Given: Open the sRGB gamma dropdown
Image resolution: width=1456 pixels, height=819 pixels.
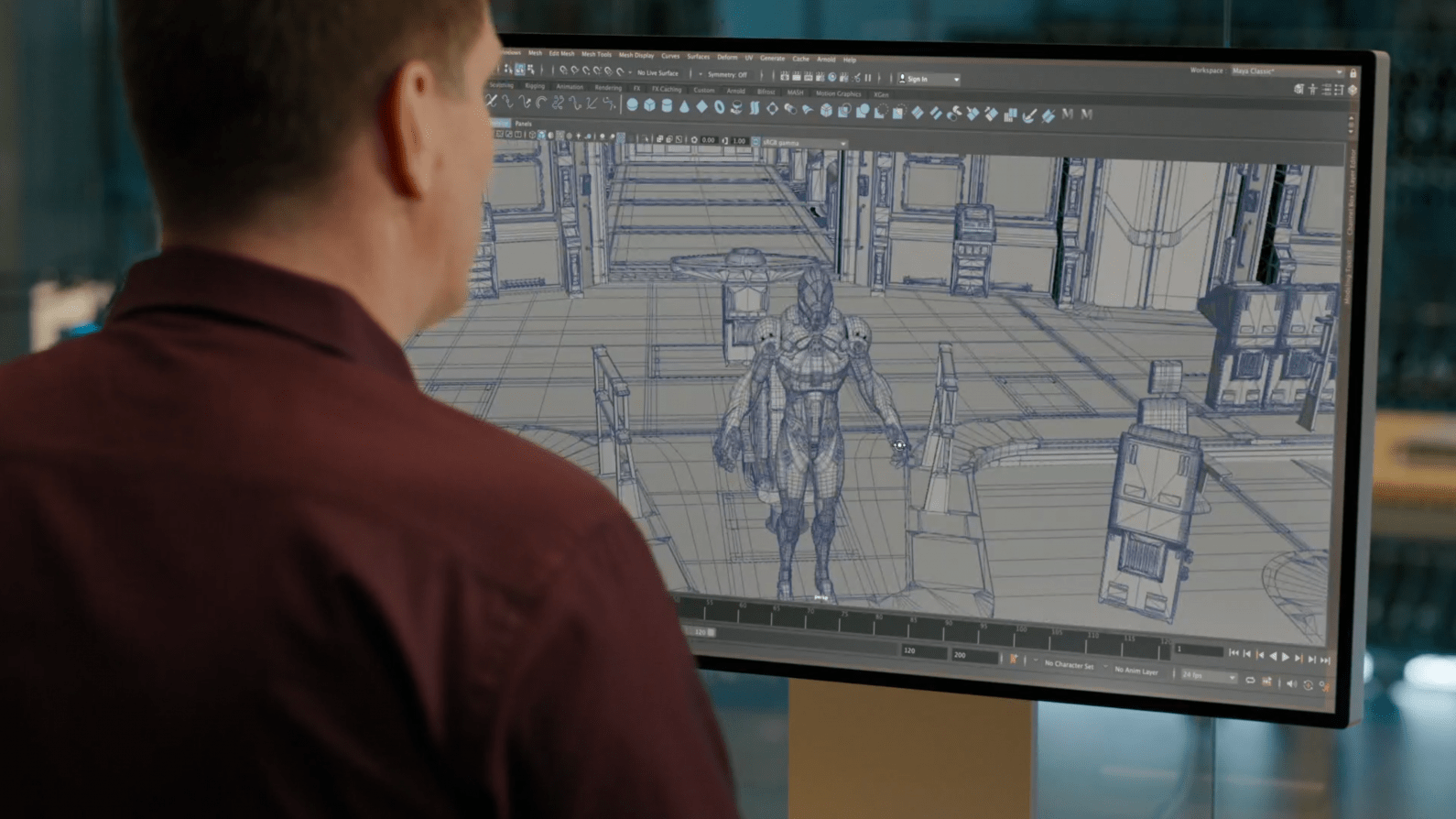Looking at the screenshot, I should [x=803, y=143].
